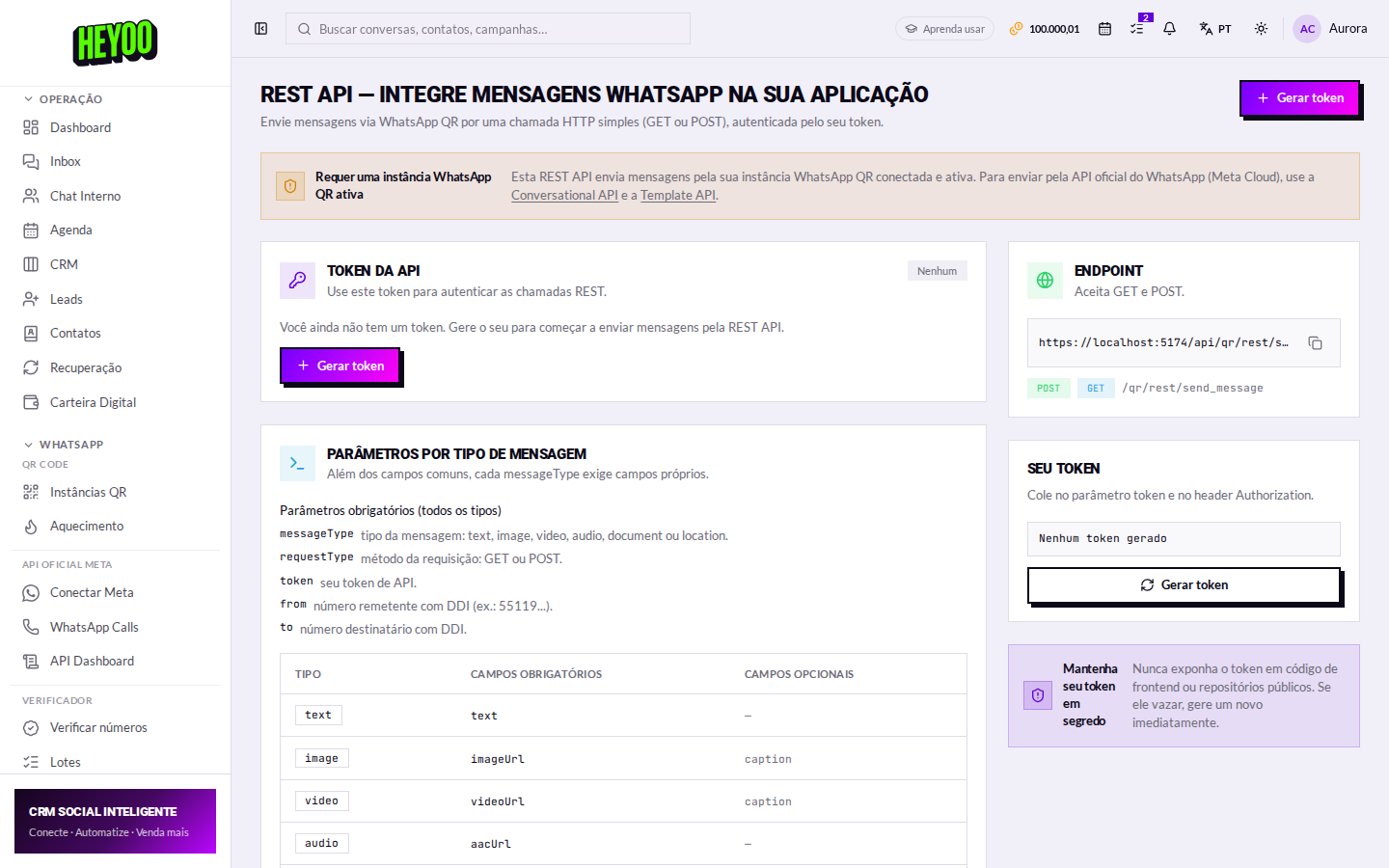Follow the Conversational API link

(564, 195)
